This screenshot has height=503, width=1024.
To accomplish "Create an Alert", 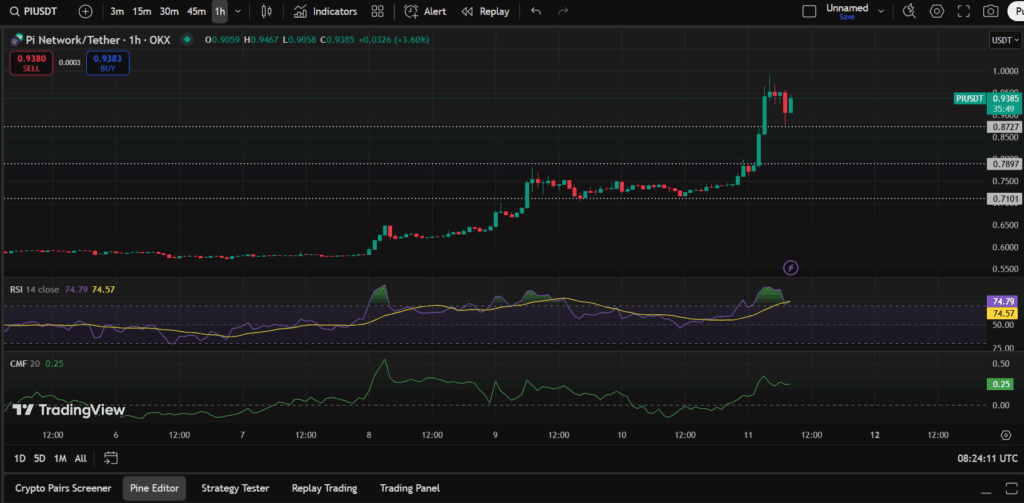I will [425, 11].
